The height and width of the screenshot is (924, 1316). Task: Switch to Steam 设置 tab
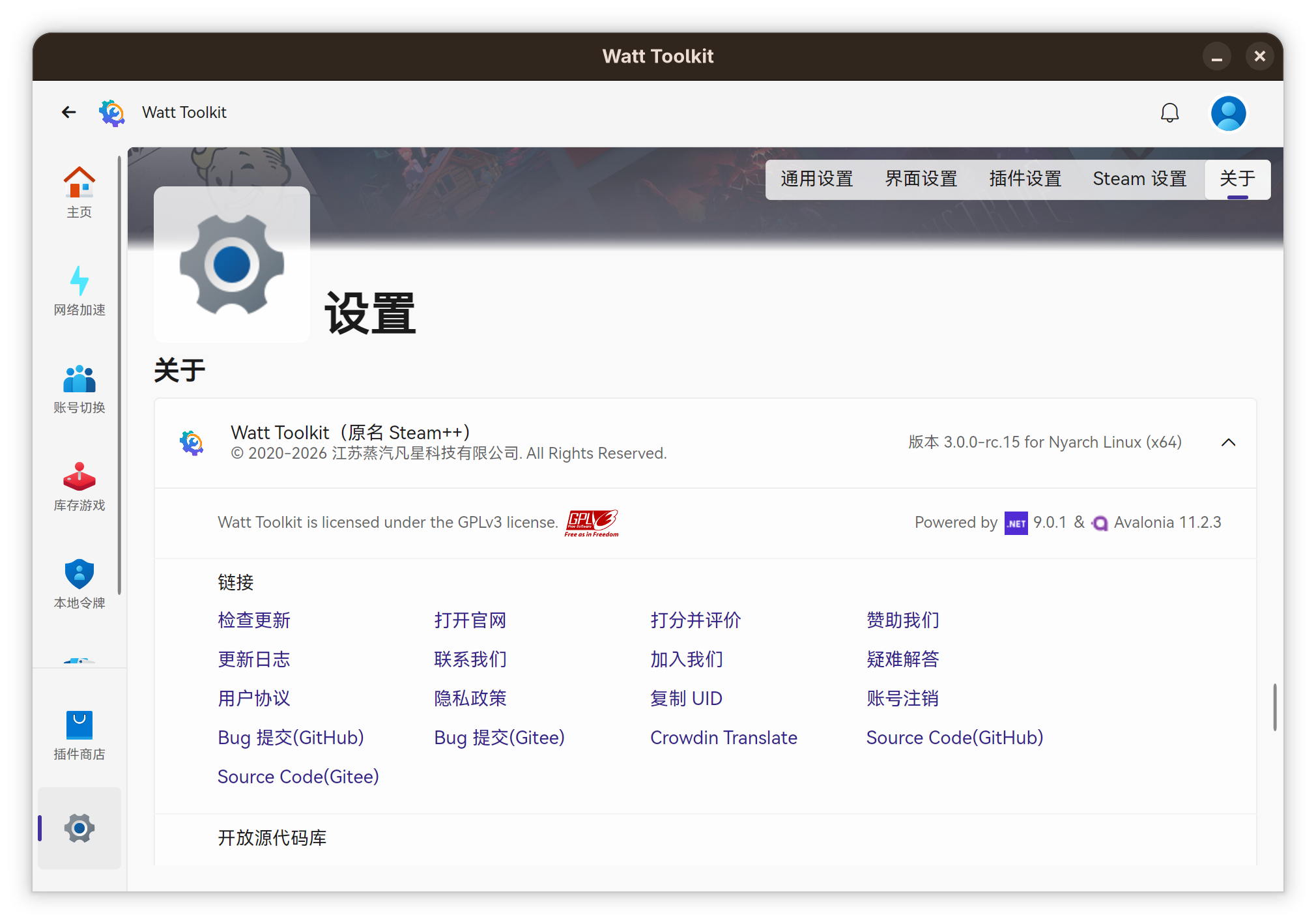[1139, 179]
